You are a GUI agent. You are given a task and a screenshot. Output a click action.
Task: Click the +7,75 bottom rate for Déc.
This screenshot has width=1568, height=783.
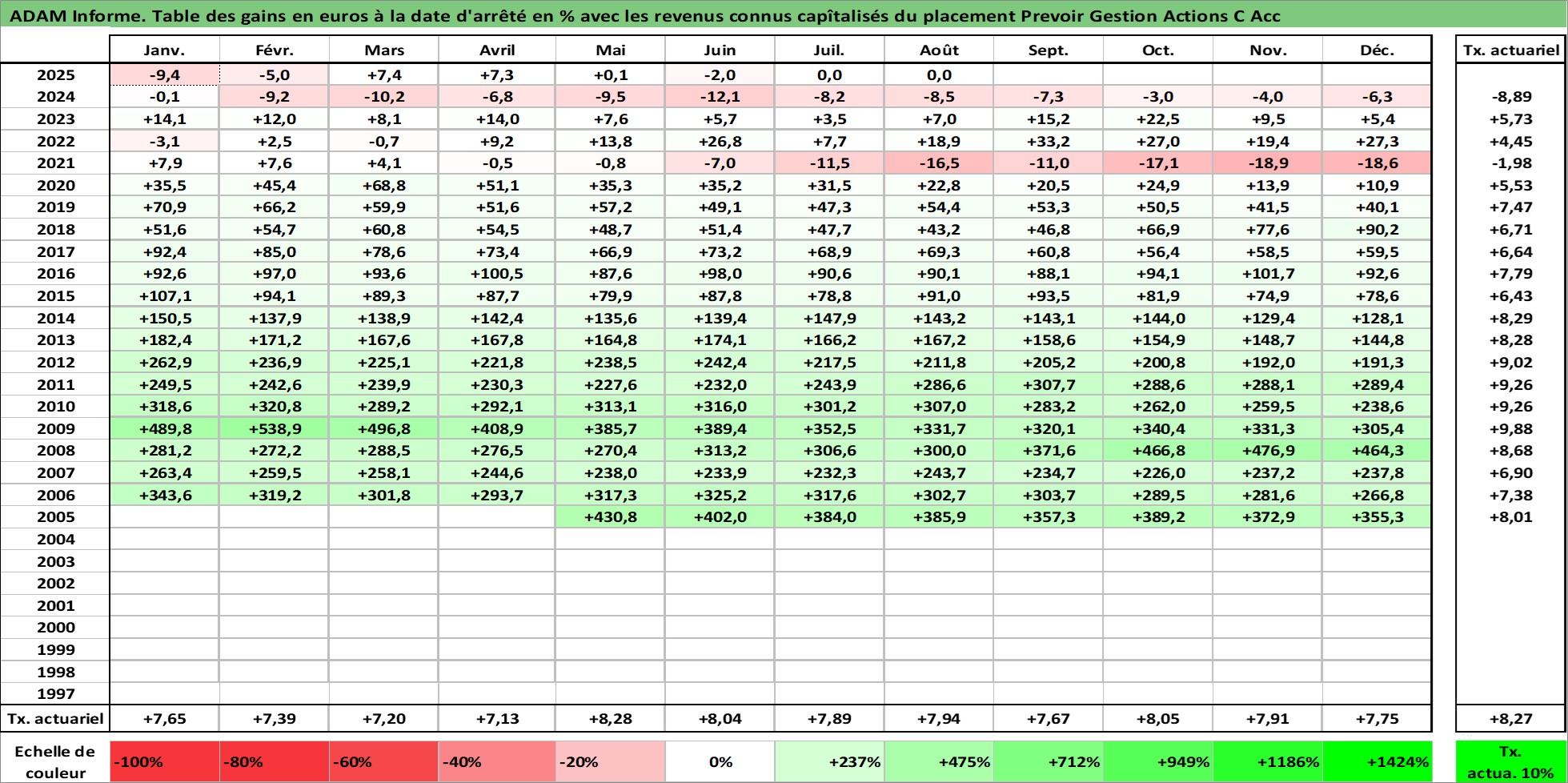[x=1378, y=719]
